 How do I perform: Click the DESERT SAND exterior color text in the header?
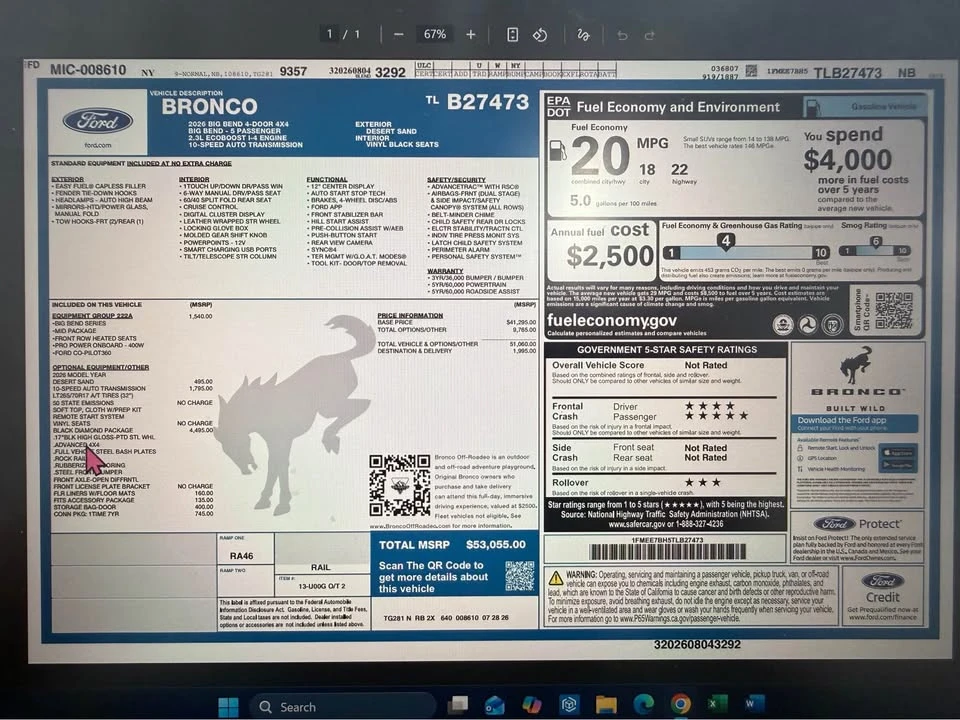pyautogui.click(x=391, y=131)
